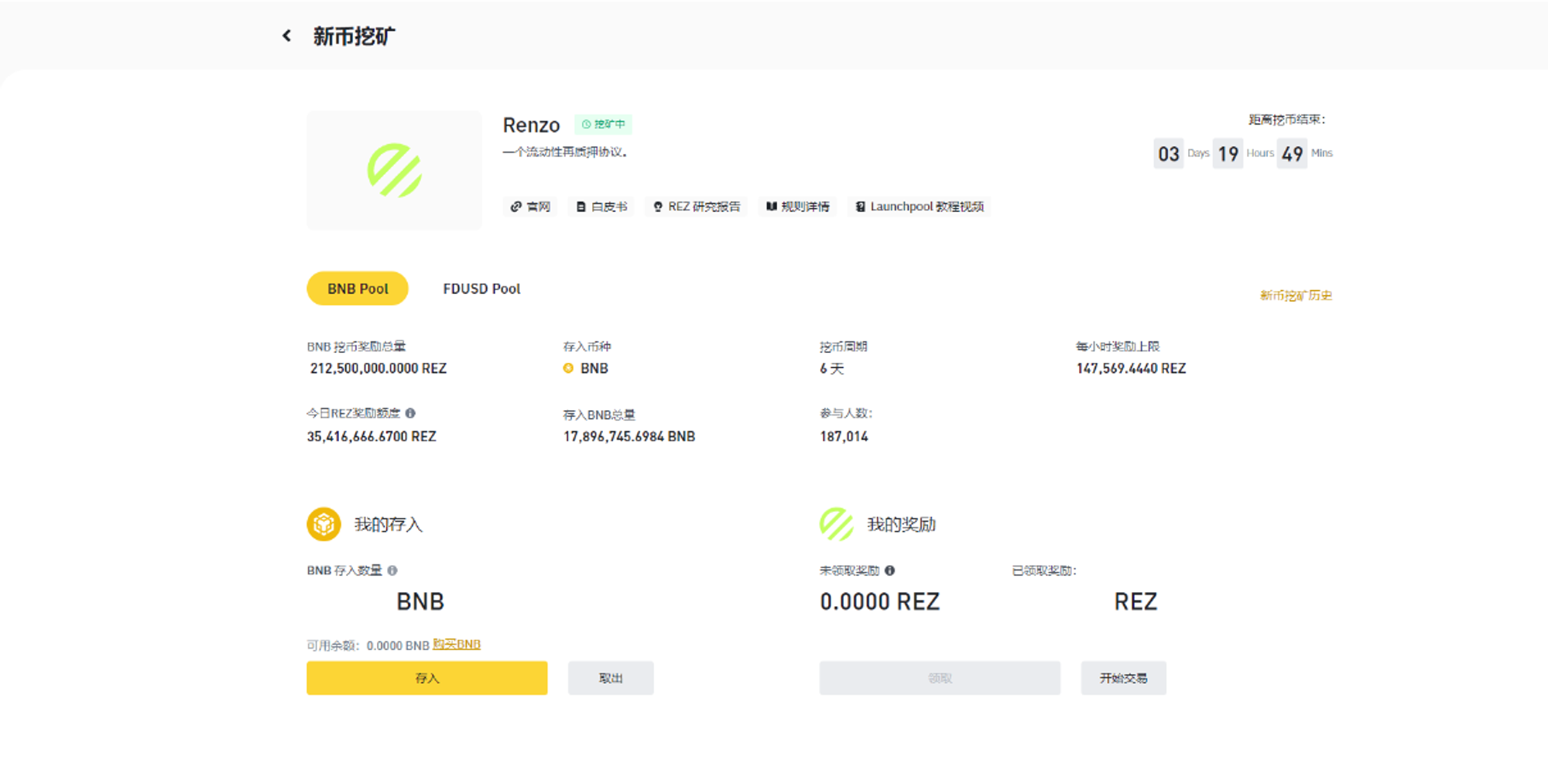
Task: View the 规则详情 rules details
Action: coord(797,207)
